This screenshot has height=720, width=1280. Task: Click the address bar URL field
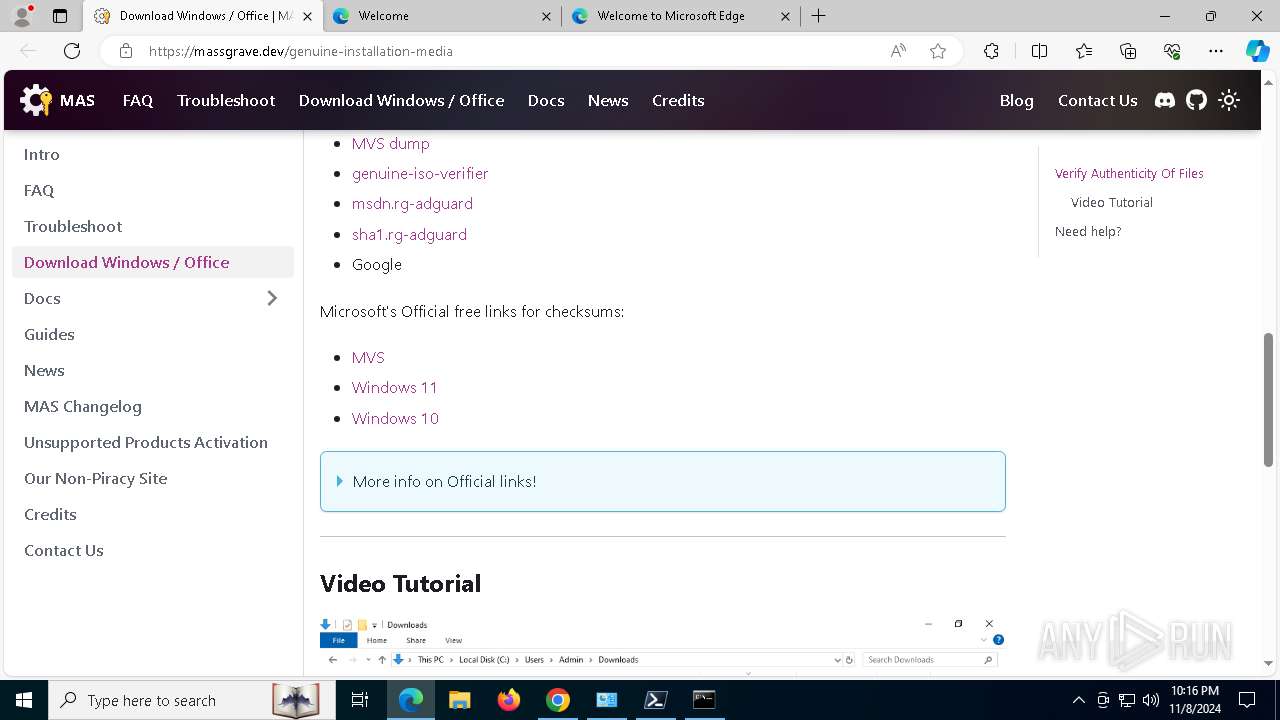pos(510,51)
